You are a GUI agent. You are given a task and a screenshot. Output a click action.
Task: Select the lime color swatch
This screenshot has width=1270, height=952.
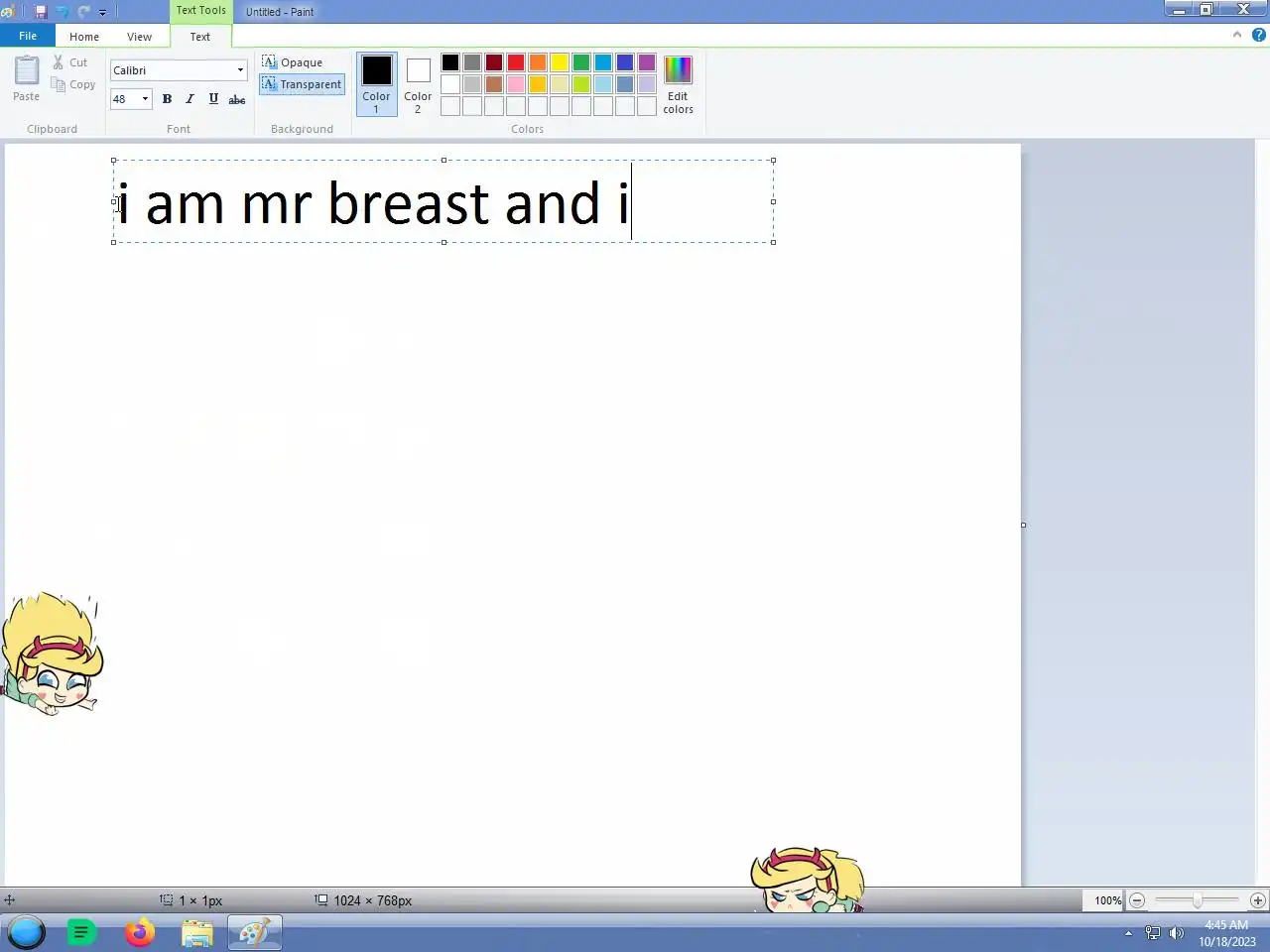pyautogui.click(x=581, y=84)
